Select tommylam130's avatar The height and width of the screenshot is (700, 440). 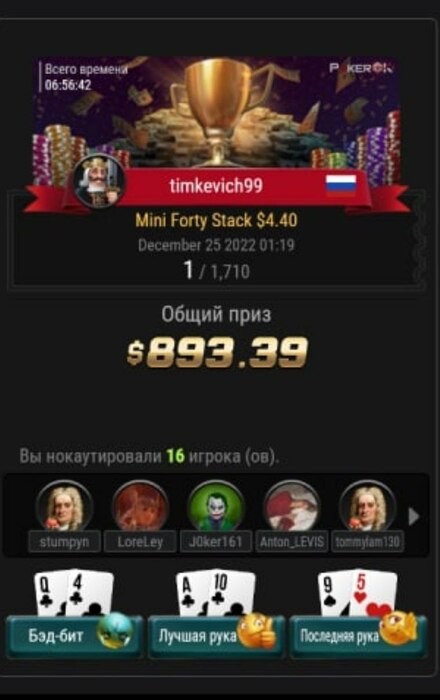coord(367,506)
